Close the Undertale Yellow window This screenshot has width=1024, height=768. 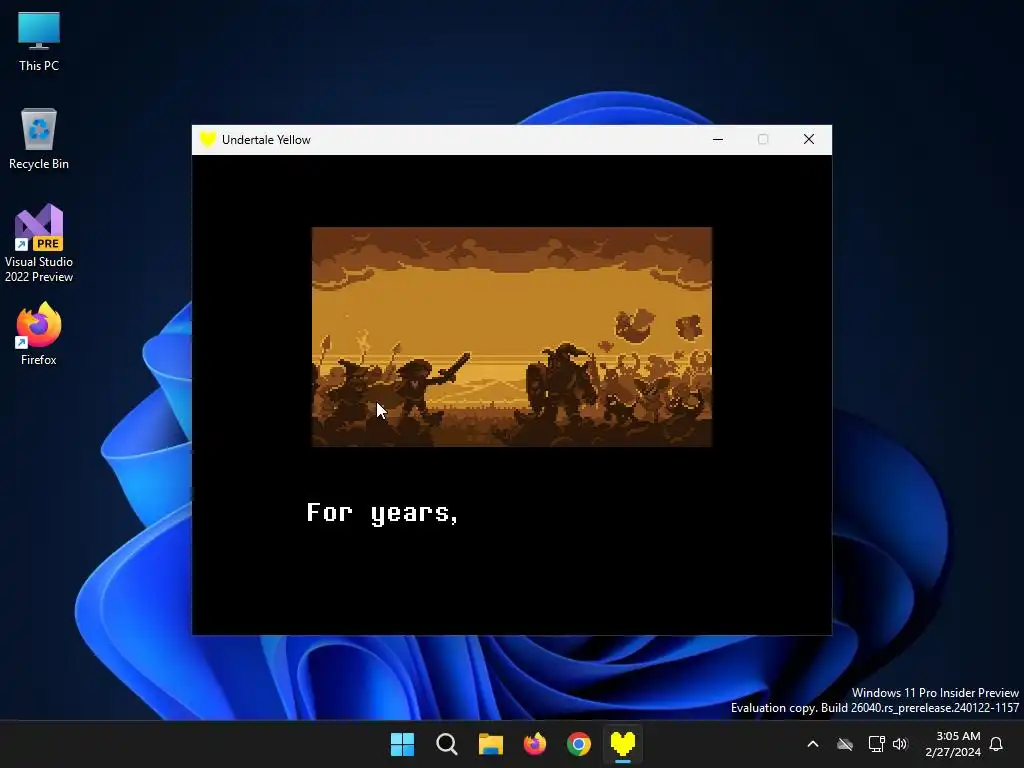point(809,140)
